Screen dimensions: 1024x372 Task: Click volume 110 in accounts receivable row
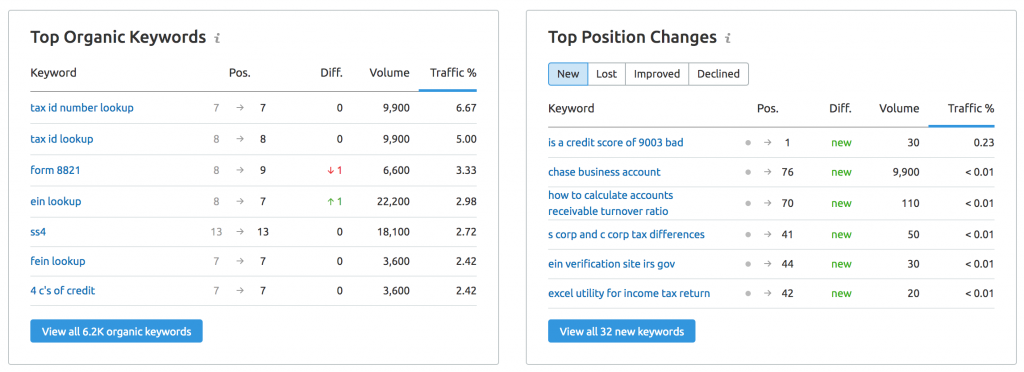point(910,203)
